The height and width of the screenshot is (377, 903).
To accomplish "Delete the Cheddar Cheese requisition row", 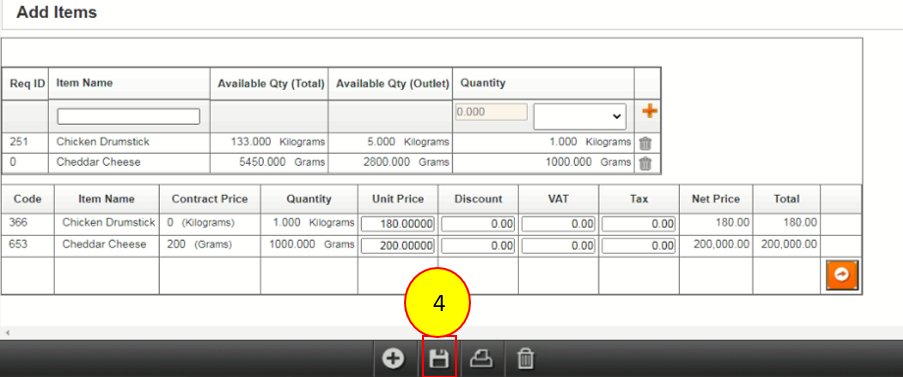I will coord(646,163).
